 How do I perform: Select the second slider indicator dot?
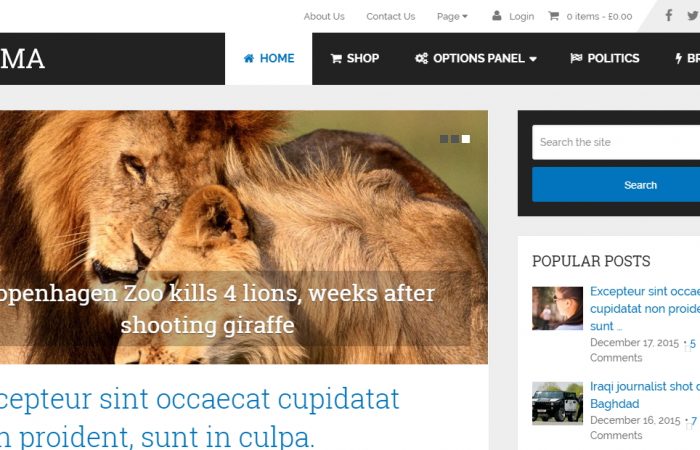[x=454, y=139]
